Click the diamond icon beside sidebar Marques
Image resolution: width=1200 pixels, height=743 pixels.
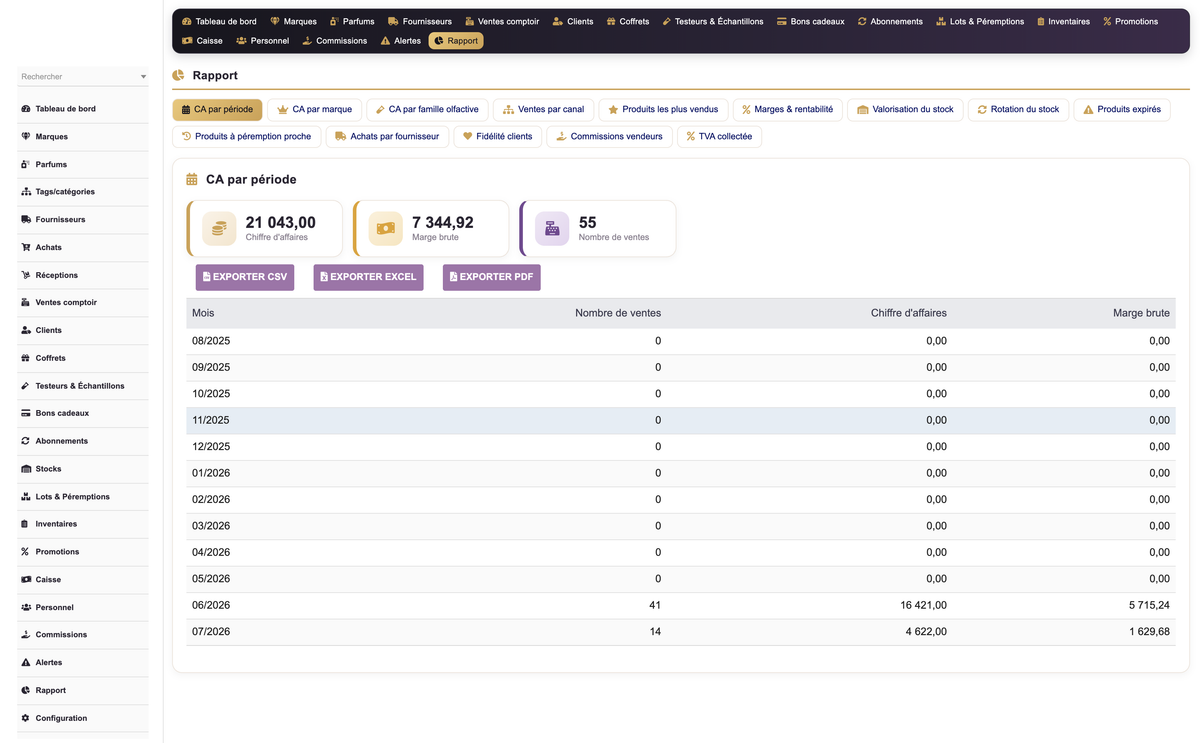(x=25, y=136)
